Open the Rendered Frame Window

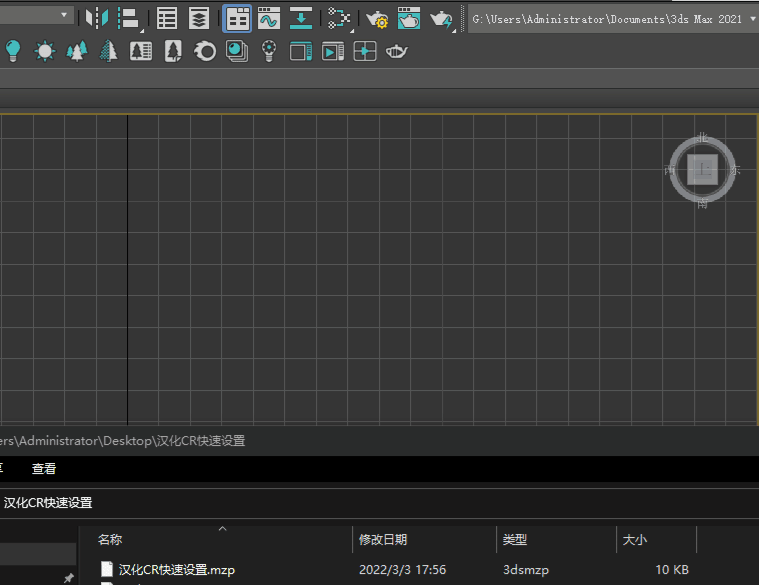tap(408, 18)
